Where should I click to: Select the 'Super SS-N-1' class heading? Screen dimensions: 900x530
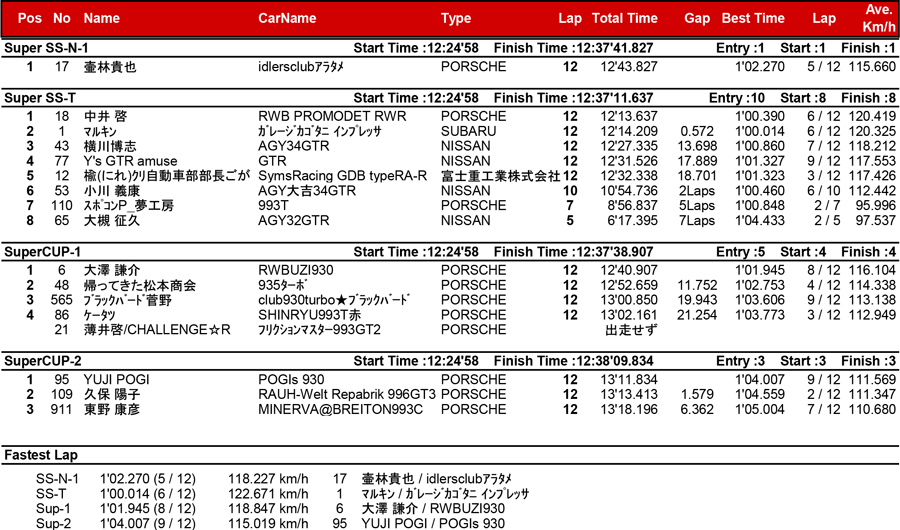[x=46, y=48]
